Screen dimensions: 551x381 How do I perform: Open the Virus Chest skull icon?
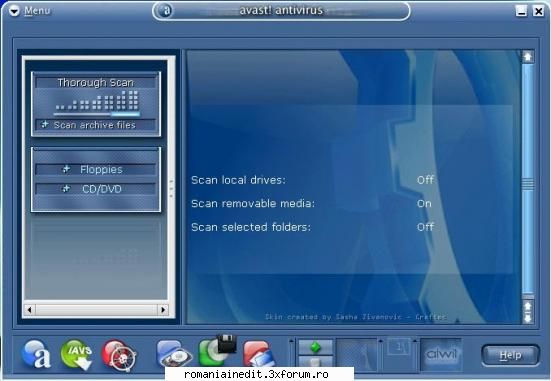click(119, 355)
